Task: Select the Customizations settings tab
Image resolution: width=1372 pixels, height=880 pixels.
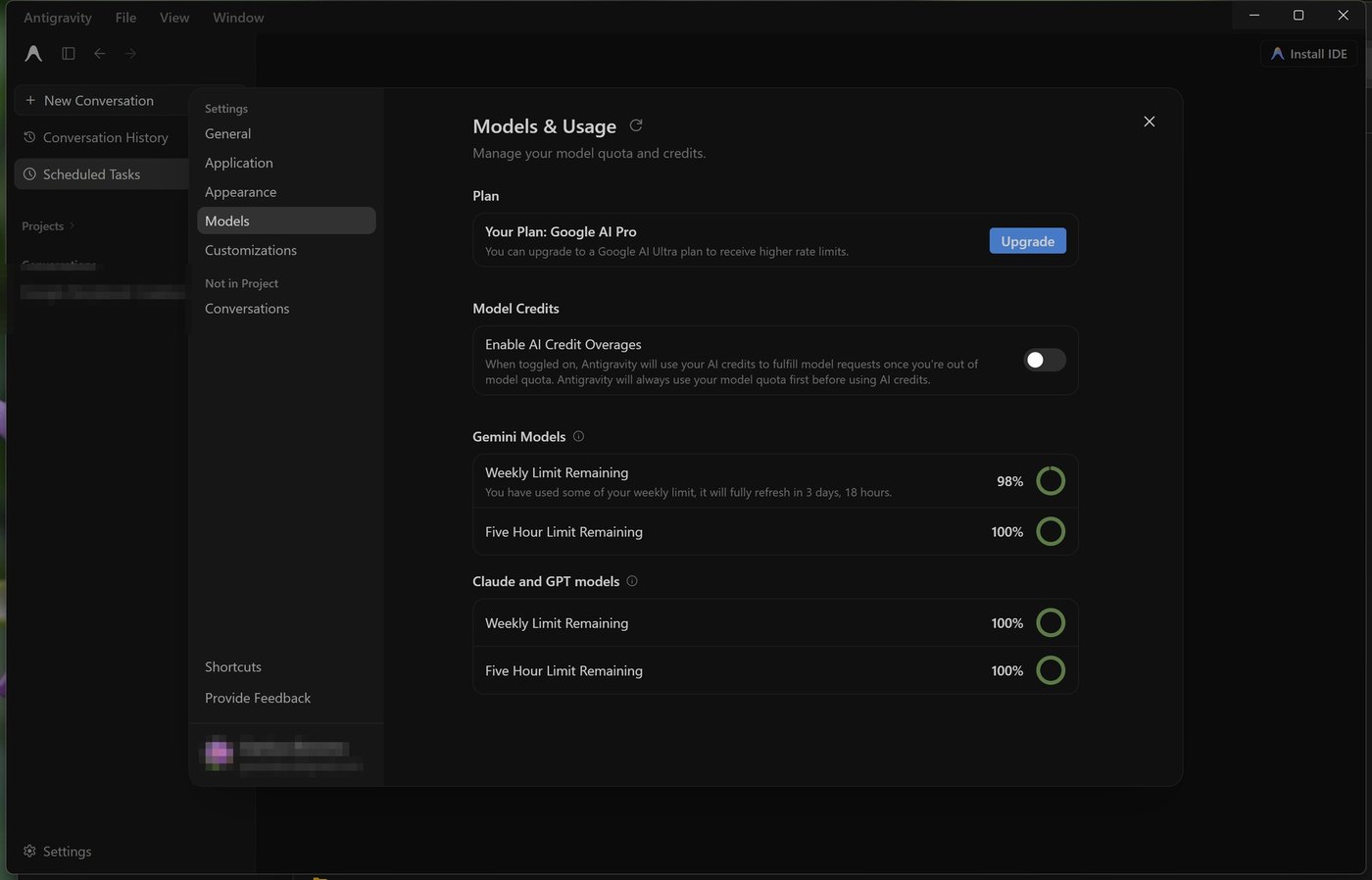Action: (x=286, y=250)
